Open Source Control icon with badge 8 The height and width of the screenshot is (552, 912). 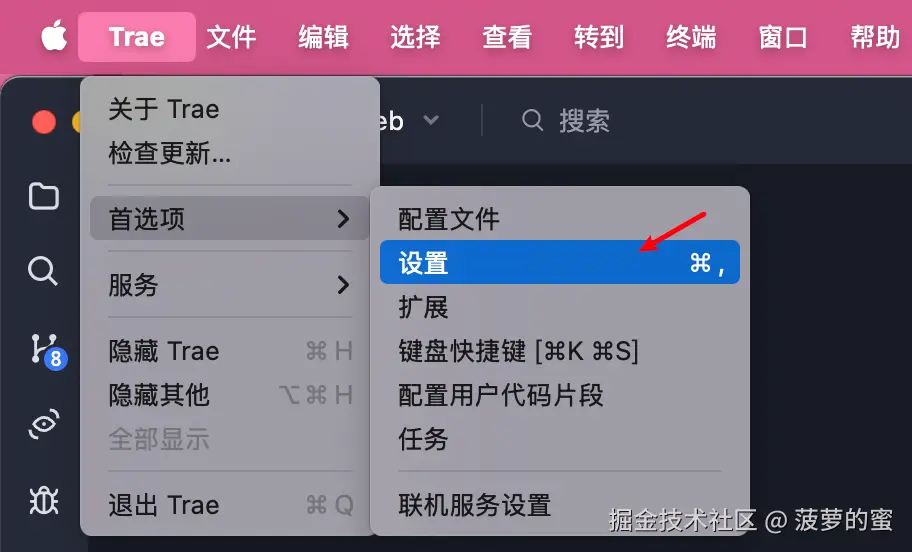(48, 351)
